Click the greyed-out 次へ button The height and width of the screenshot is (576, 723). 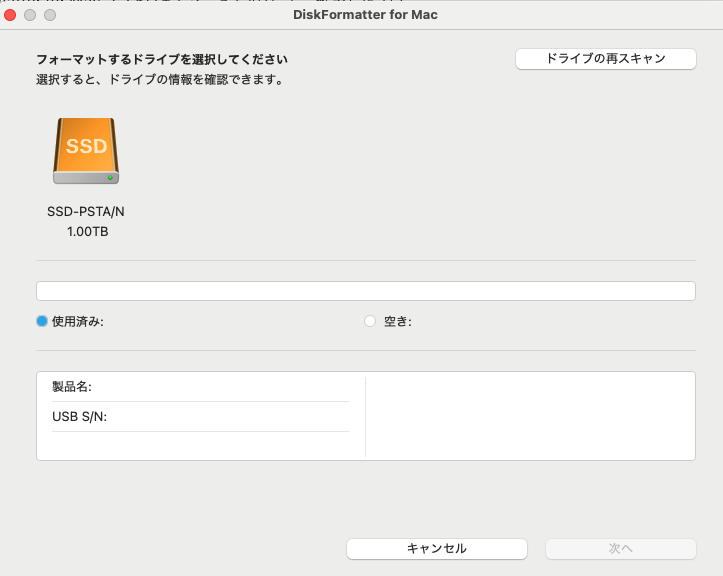pos(620,548)
